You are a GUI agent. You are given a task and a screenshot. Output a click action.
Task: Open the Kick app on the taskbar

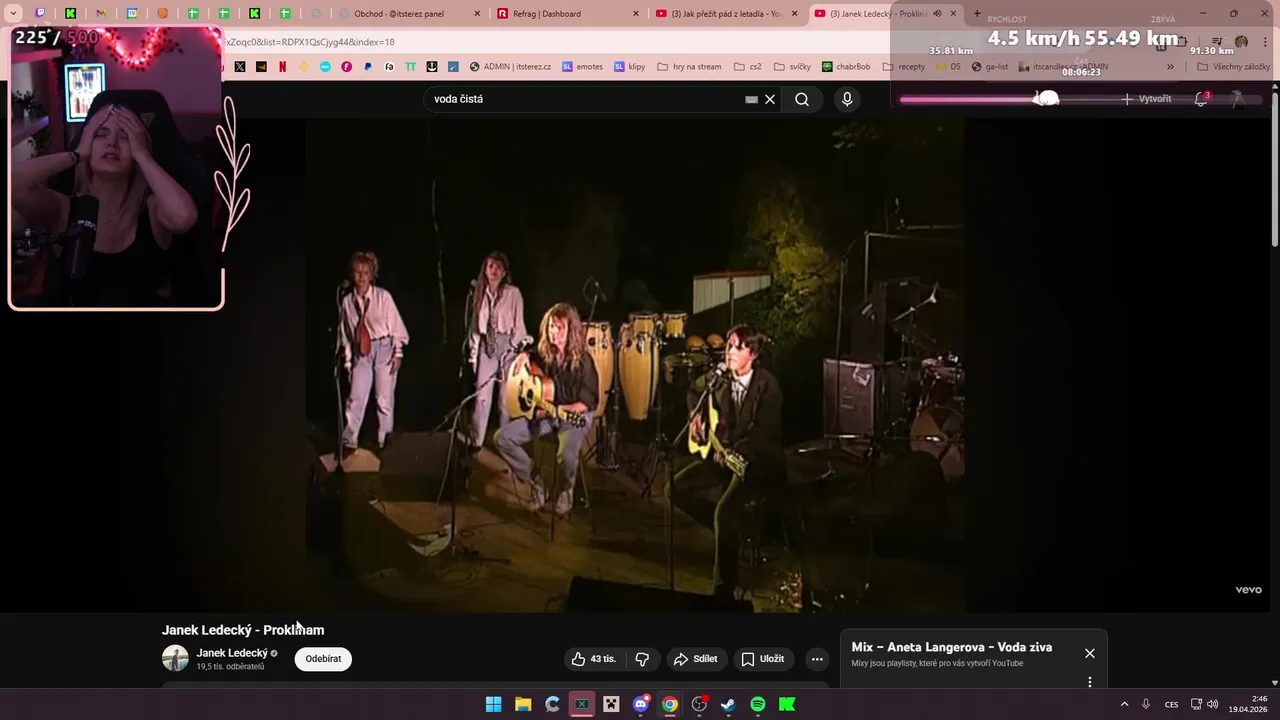[787, 704]
